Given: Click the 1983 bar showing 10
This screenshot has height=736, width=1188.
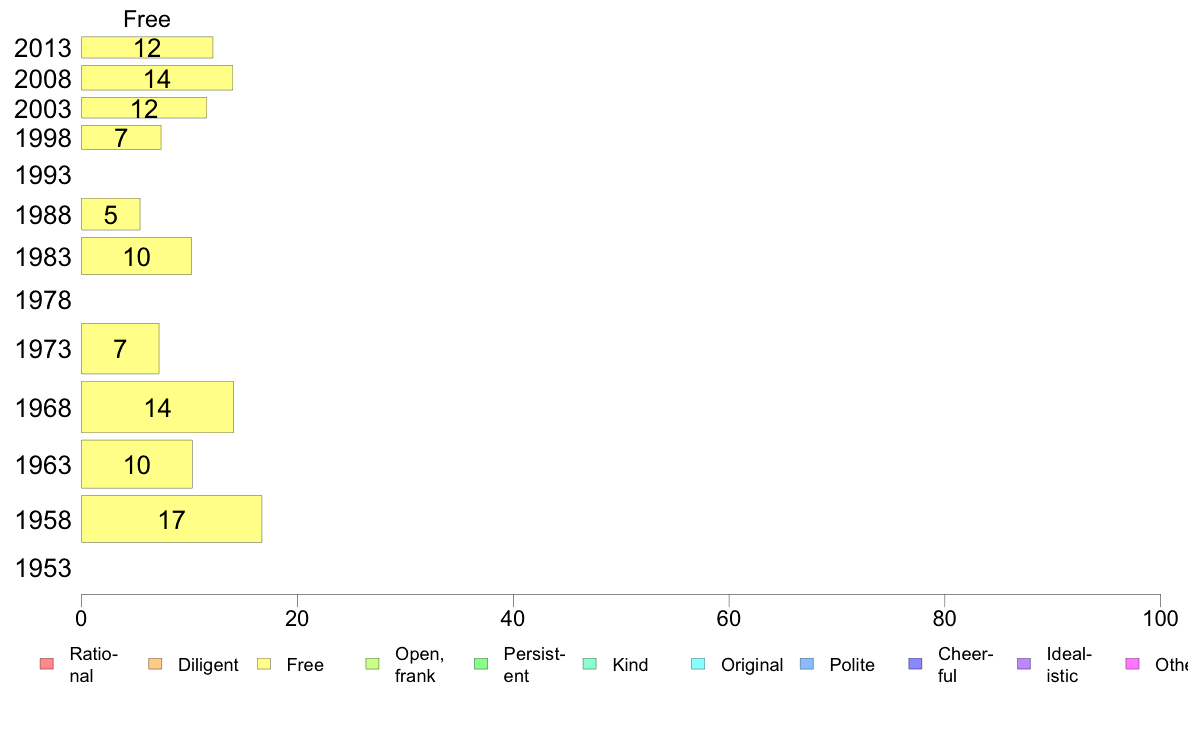Looking at the screenshot, I should (136, 256).
